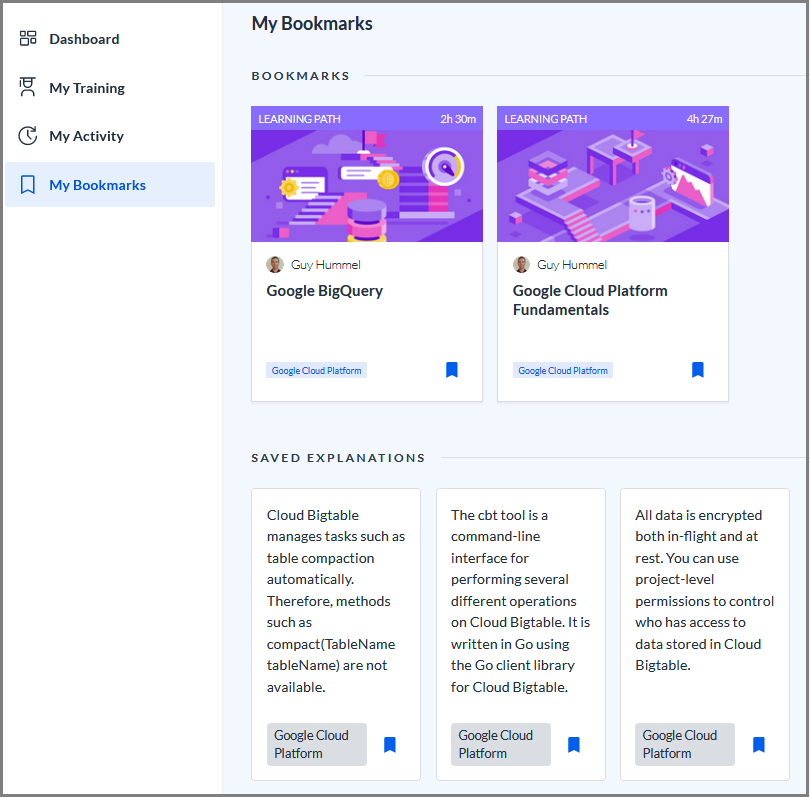
Task: Click the Dashboard grid icon in sidebar
Action: pyautogui.click(x=28, y=38)
